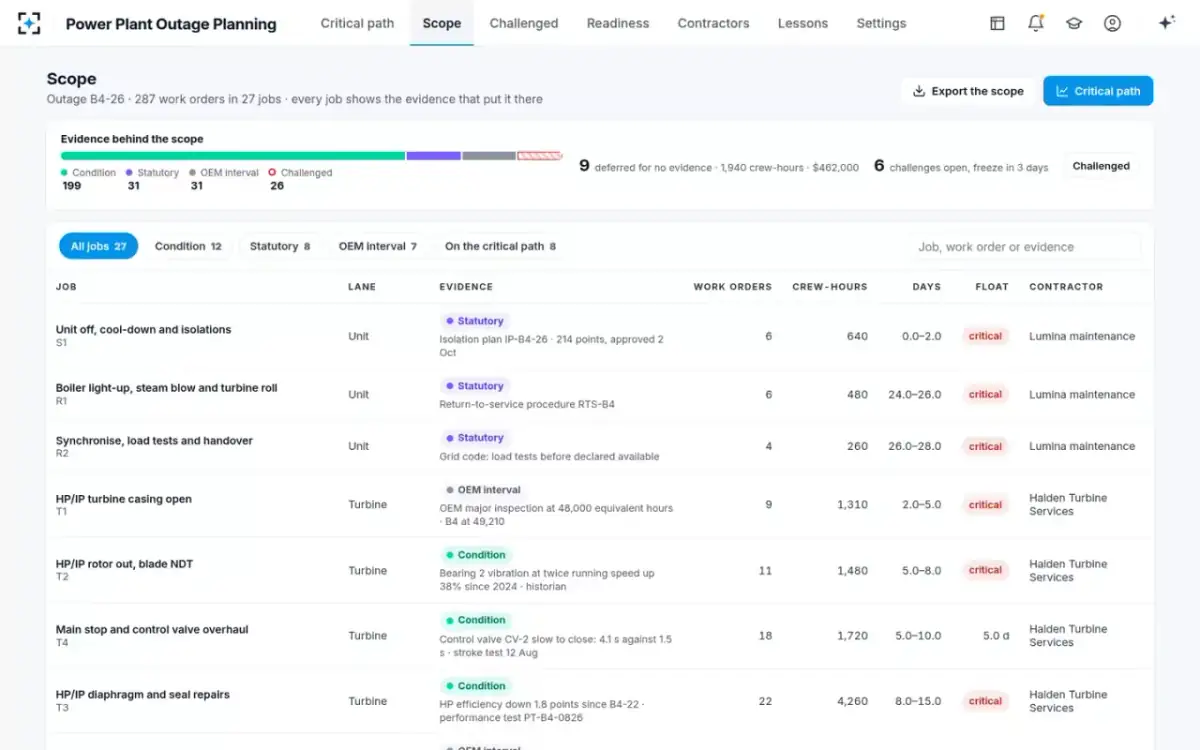Sort by the Crew-Hours column header

point(829,287)
